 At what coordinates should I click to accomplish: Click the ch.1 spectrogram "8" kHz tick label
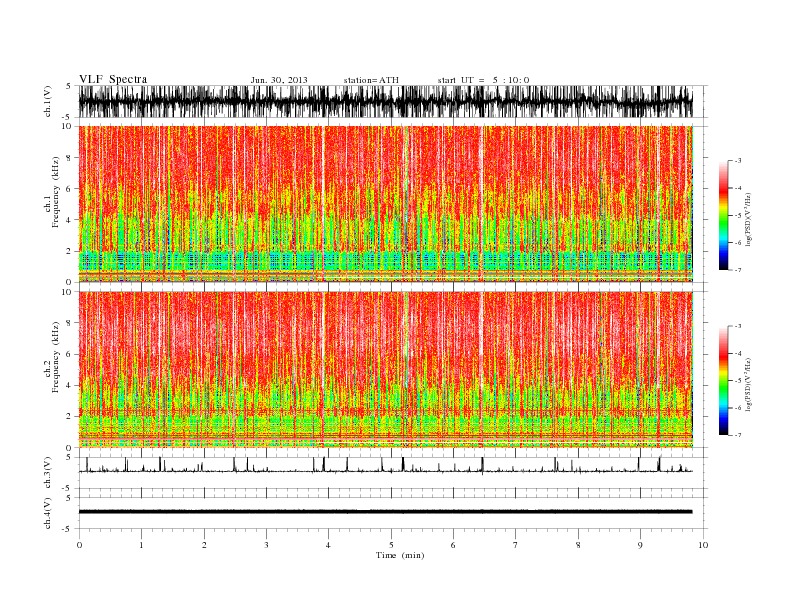click(x=69, y=158)
